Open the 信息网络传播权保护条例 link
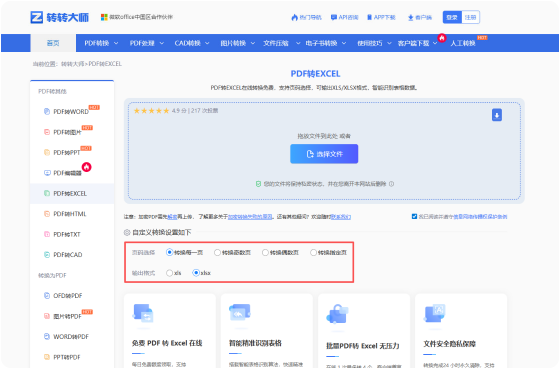The image size is (560, 369). (x=480, y=216)
